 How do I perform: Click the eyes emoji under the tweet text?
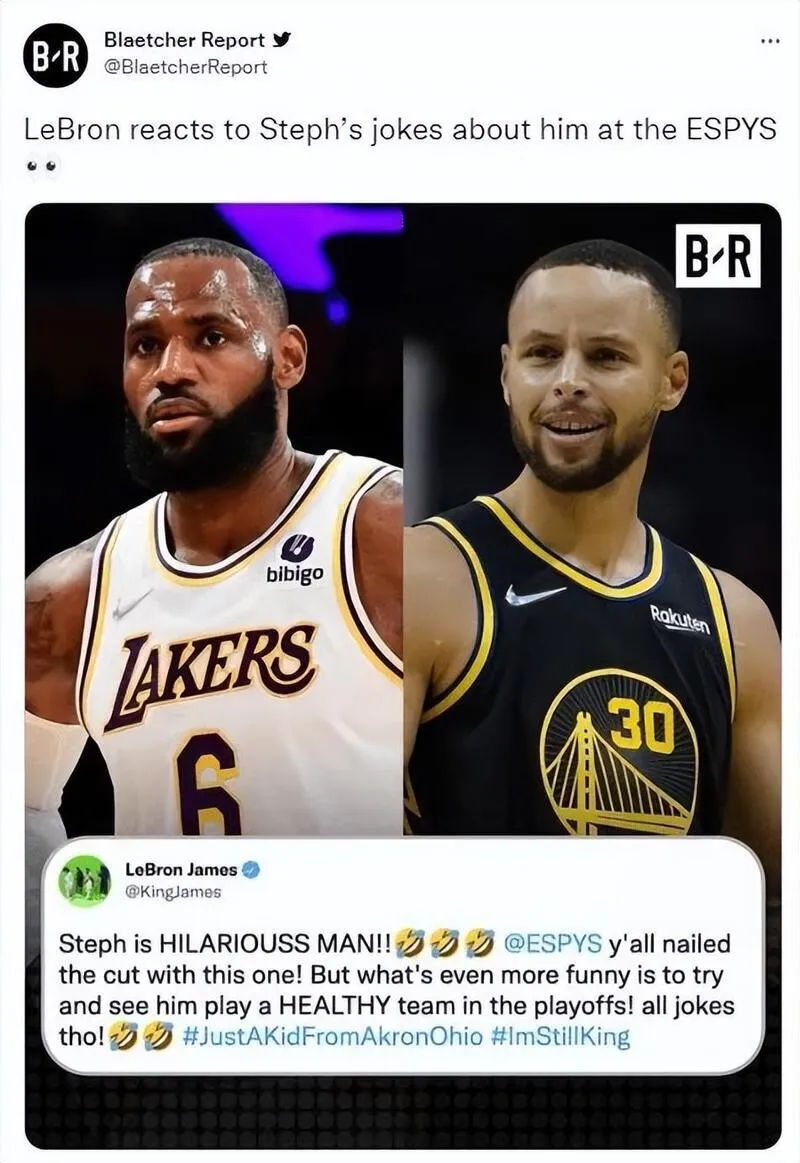[41, 166]
